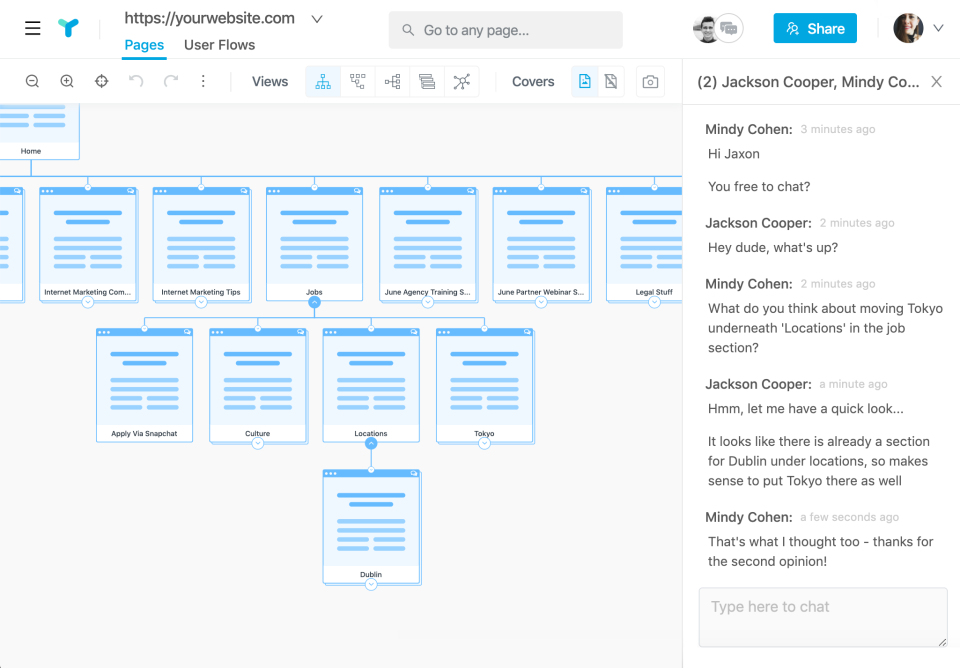
Task: Close the chat panel
Action: coord(936,81)
